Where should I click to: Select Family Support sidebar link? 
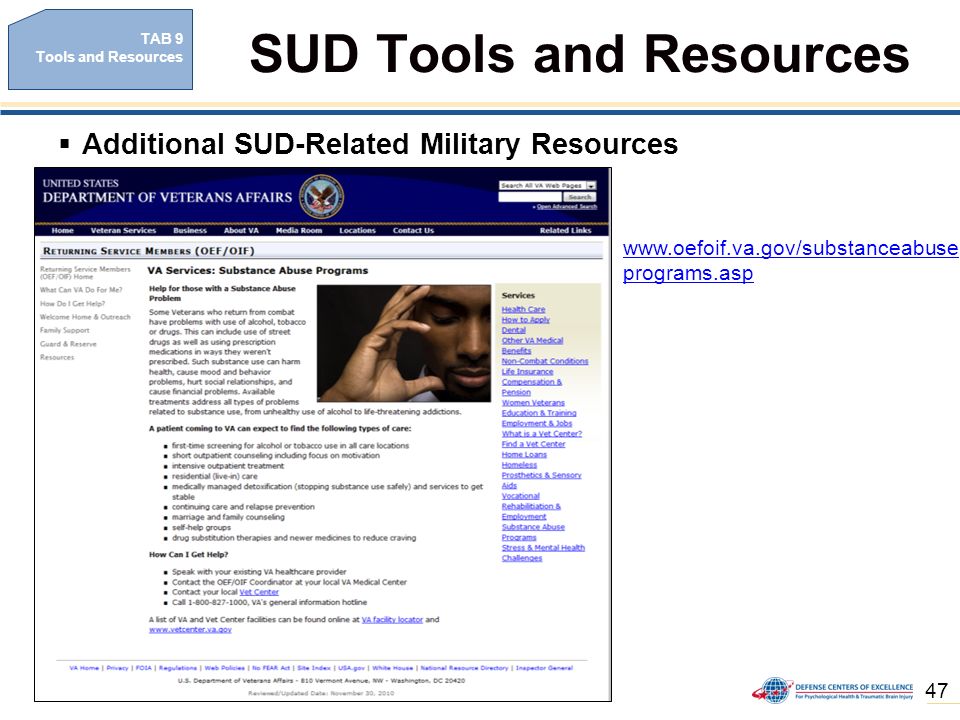tap(64, 331)
